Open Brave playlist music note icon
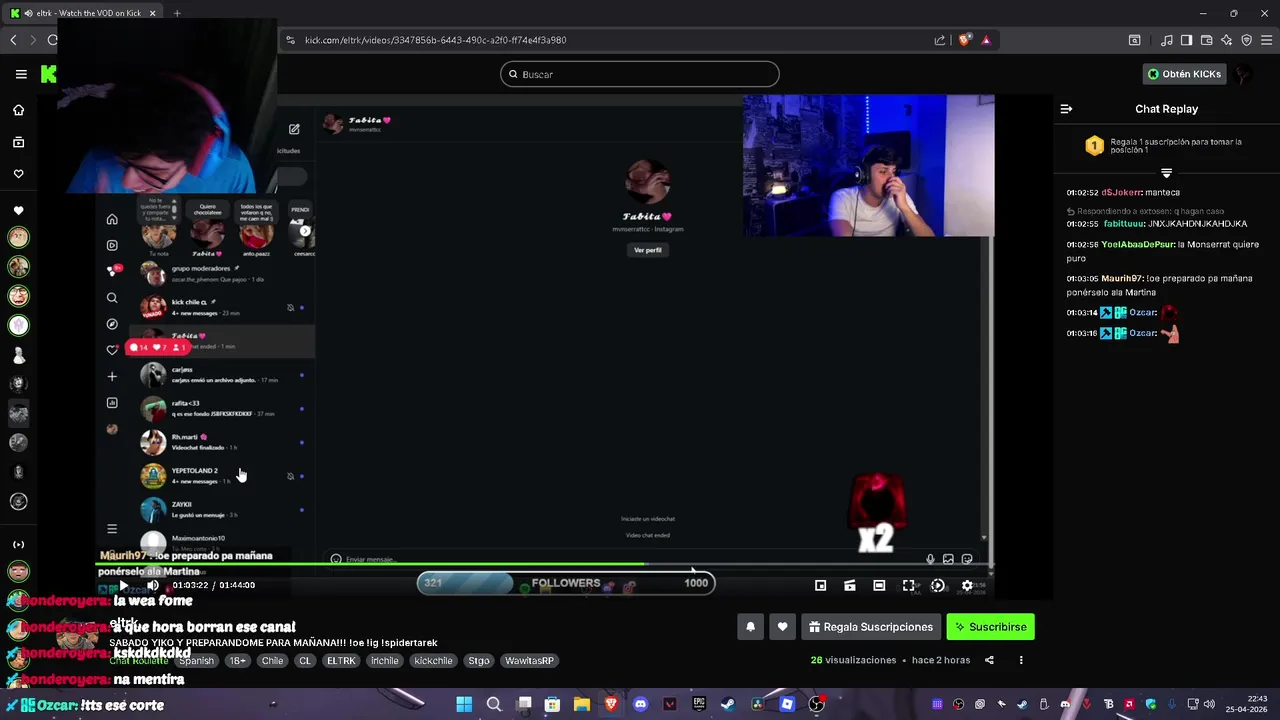 1166,40
